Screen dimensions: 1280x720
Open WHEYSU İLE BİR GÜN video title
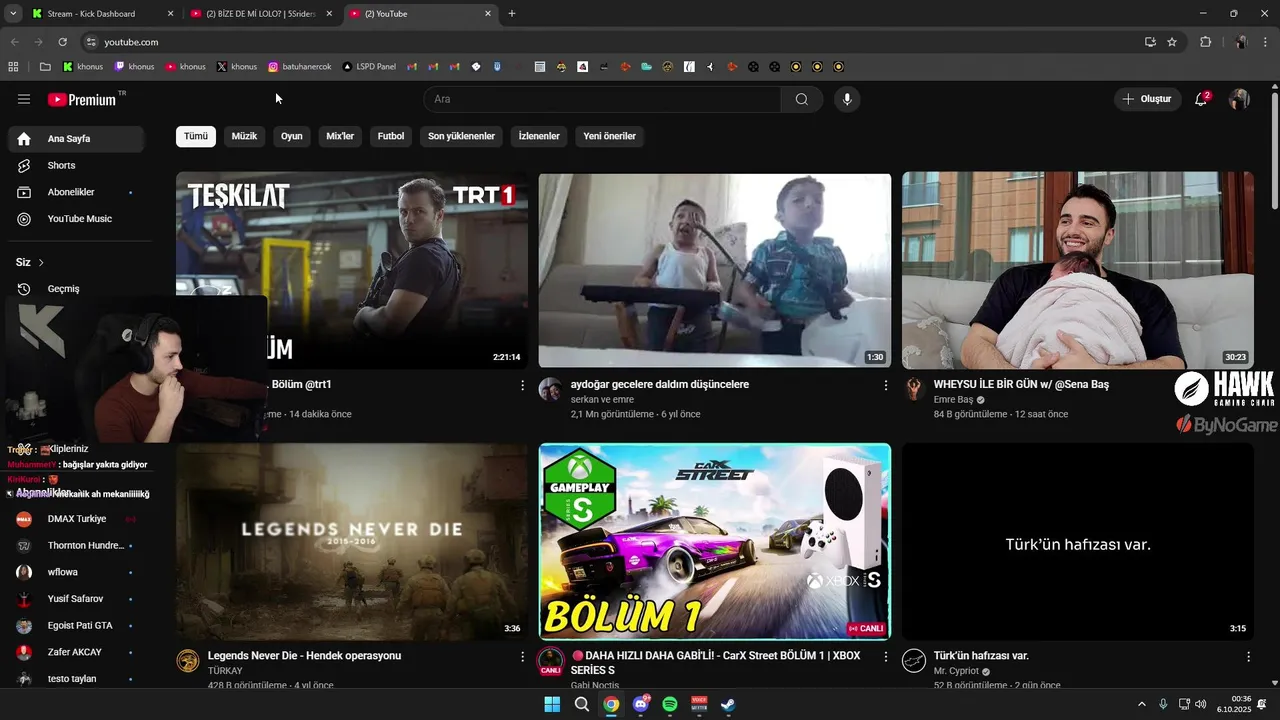click(x=1021, y=384)
